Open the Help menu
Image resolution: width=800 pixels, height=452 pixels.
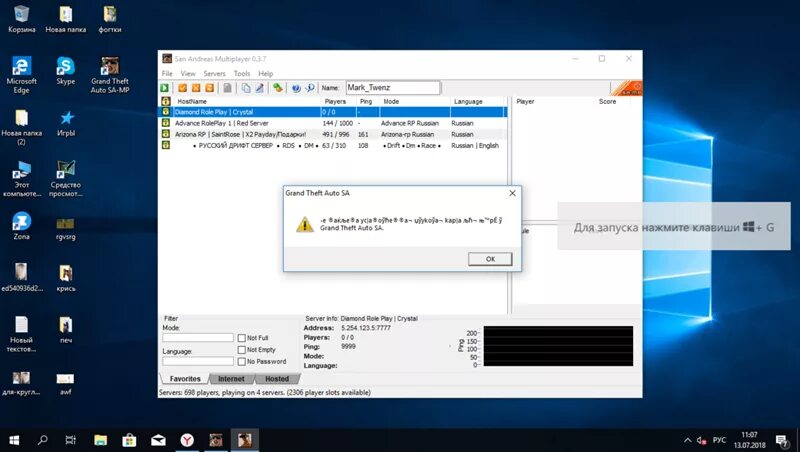tap(265, 73)
